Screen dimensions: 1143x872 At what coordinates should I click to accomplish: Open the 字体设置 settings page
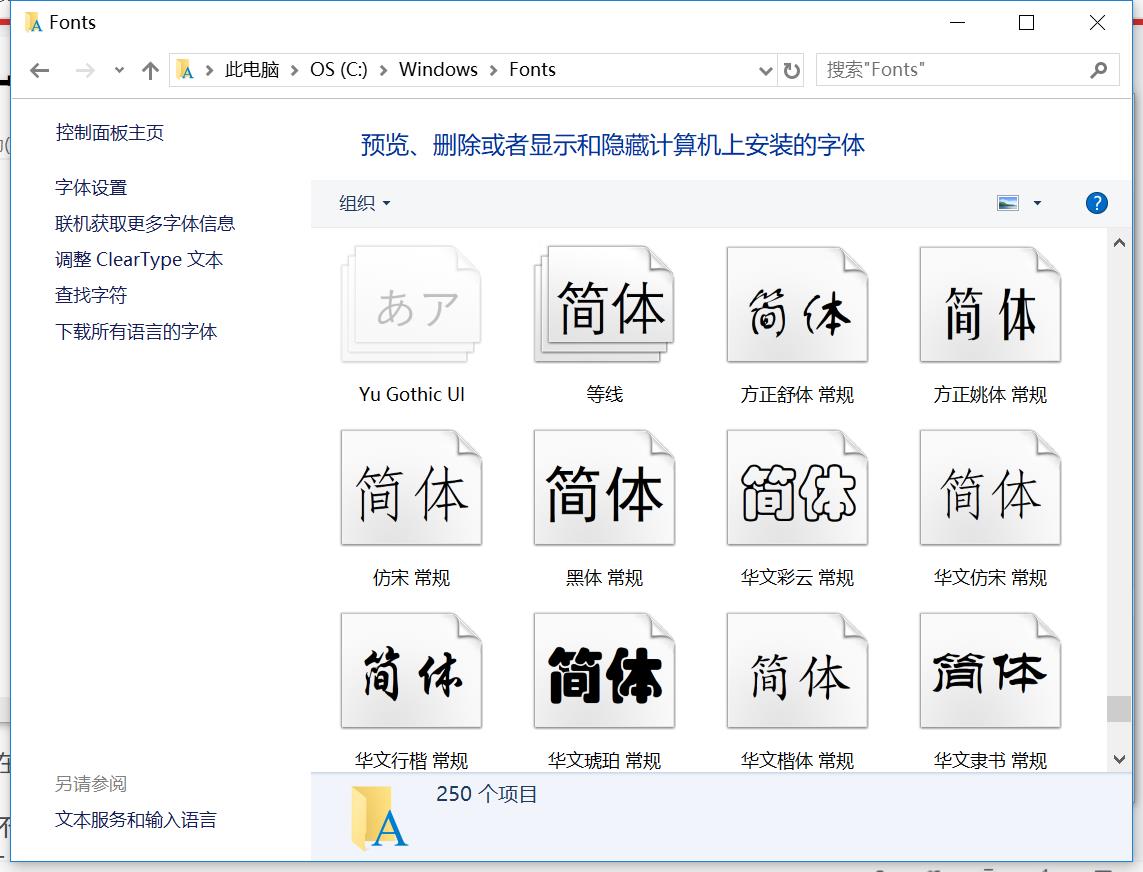89,187
